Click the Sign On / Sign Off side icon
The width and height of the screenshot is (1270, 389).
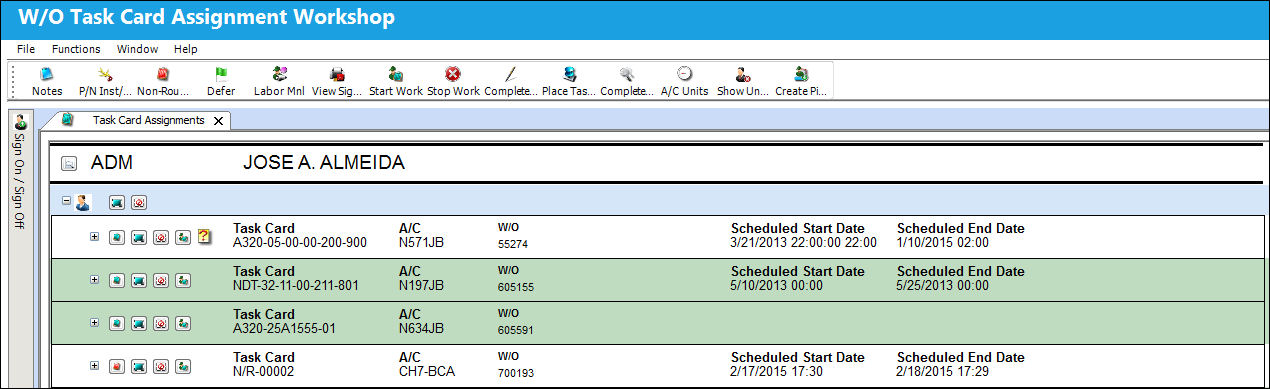click(x=20, y=123)
